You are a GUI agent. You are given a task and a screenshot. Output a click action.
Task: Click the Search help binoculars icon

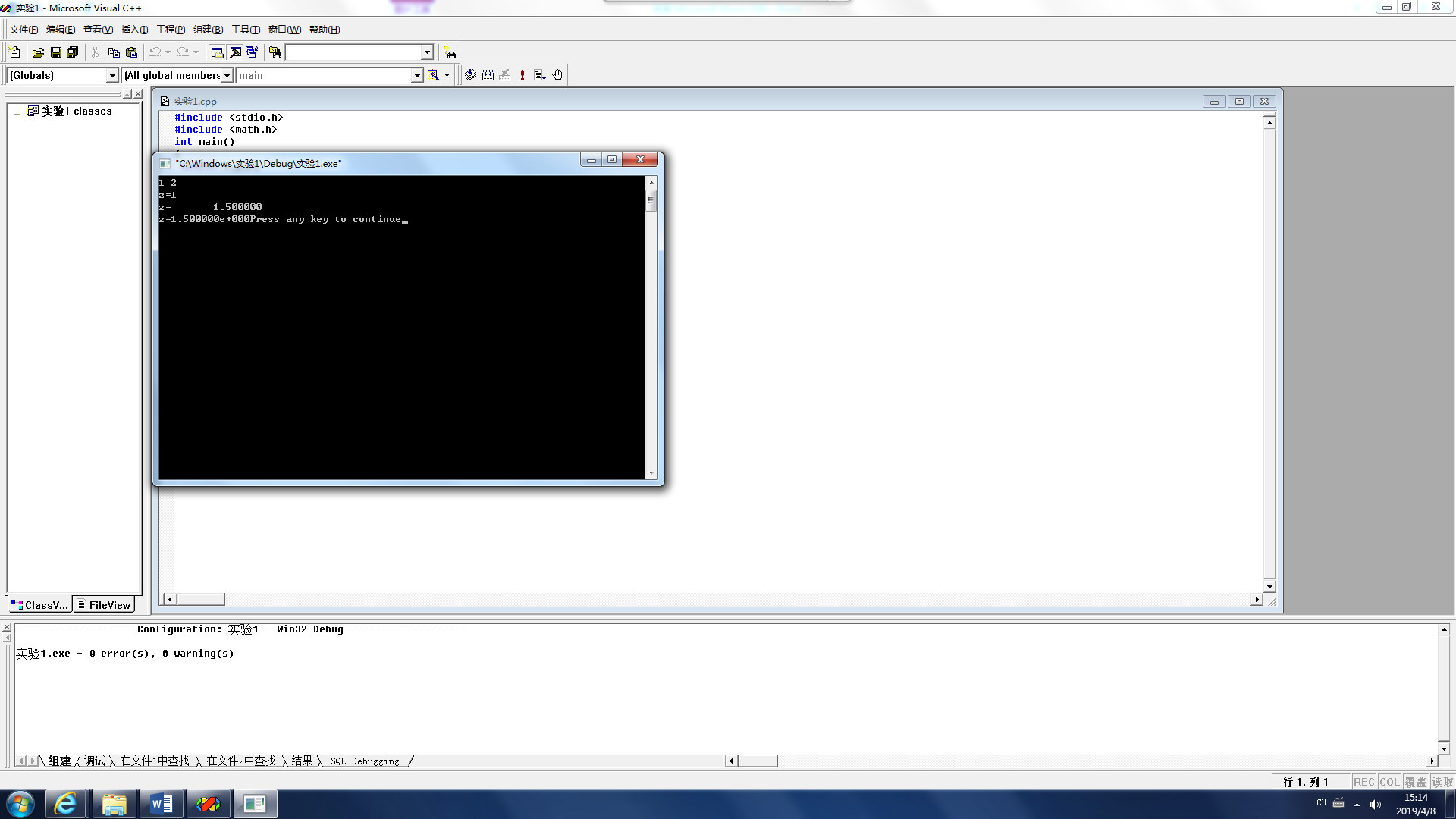point(450,52)
